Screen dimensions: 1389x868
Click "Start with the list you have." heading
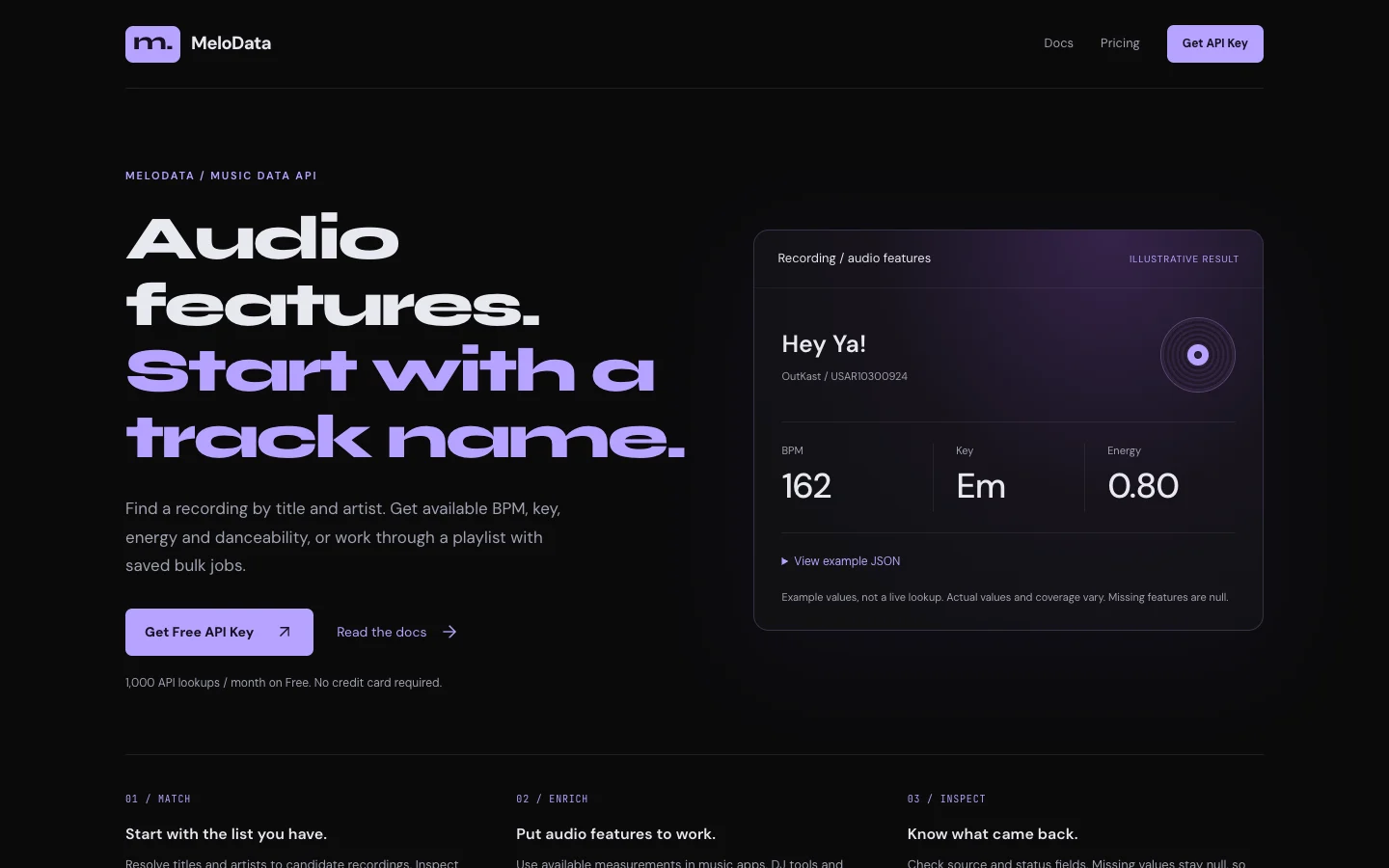[x=226, y=834]
